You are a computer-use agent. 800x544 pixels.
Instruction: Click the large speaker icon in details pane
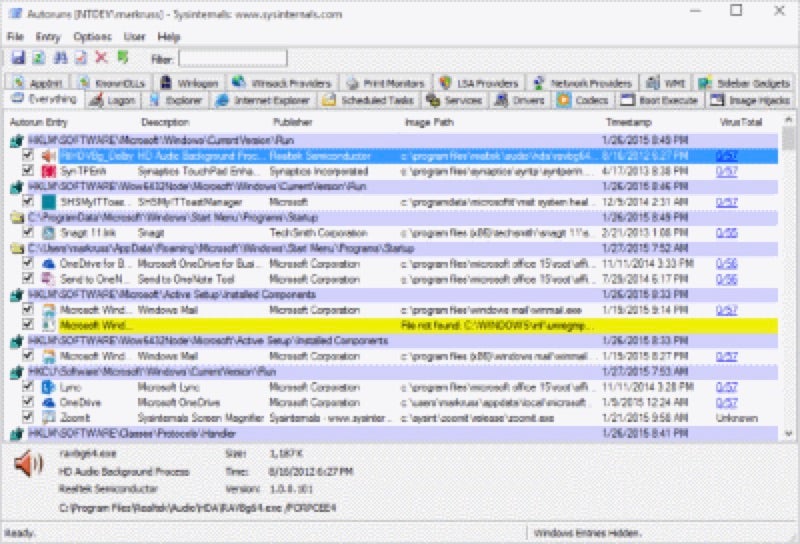tap(30, 463)
